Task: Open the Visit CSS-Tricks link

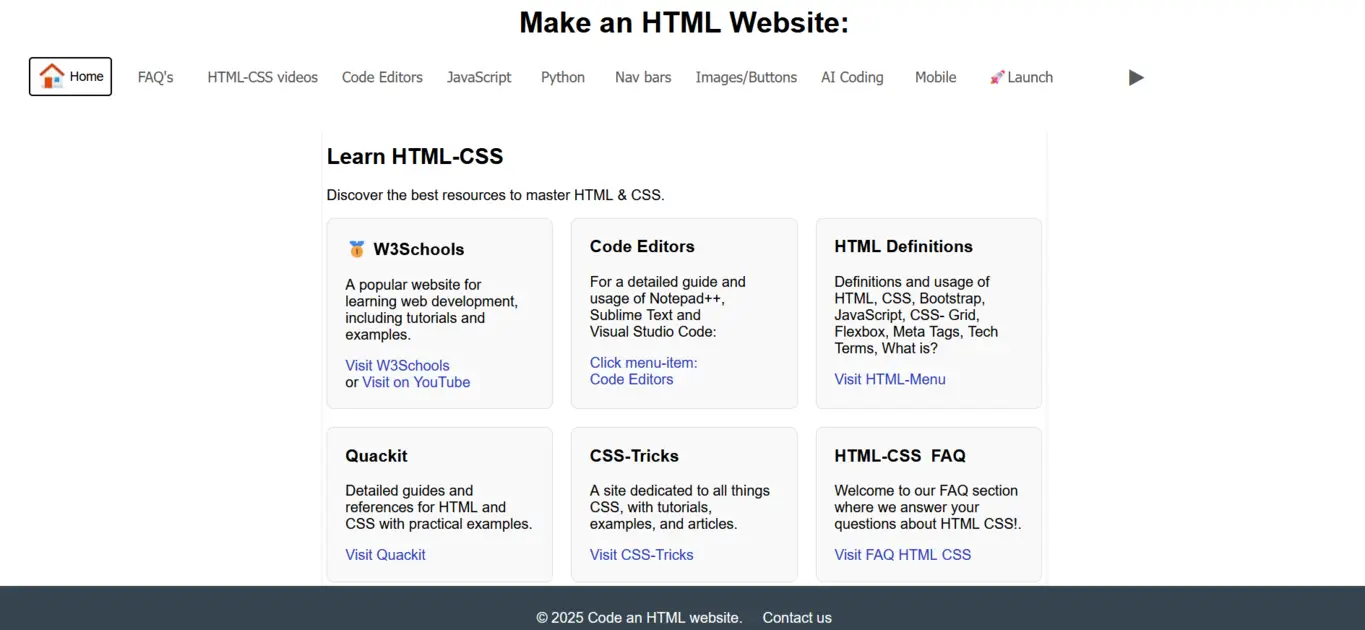Action: point(641,554)
